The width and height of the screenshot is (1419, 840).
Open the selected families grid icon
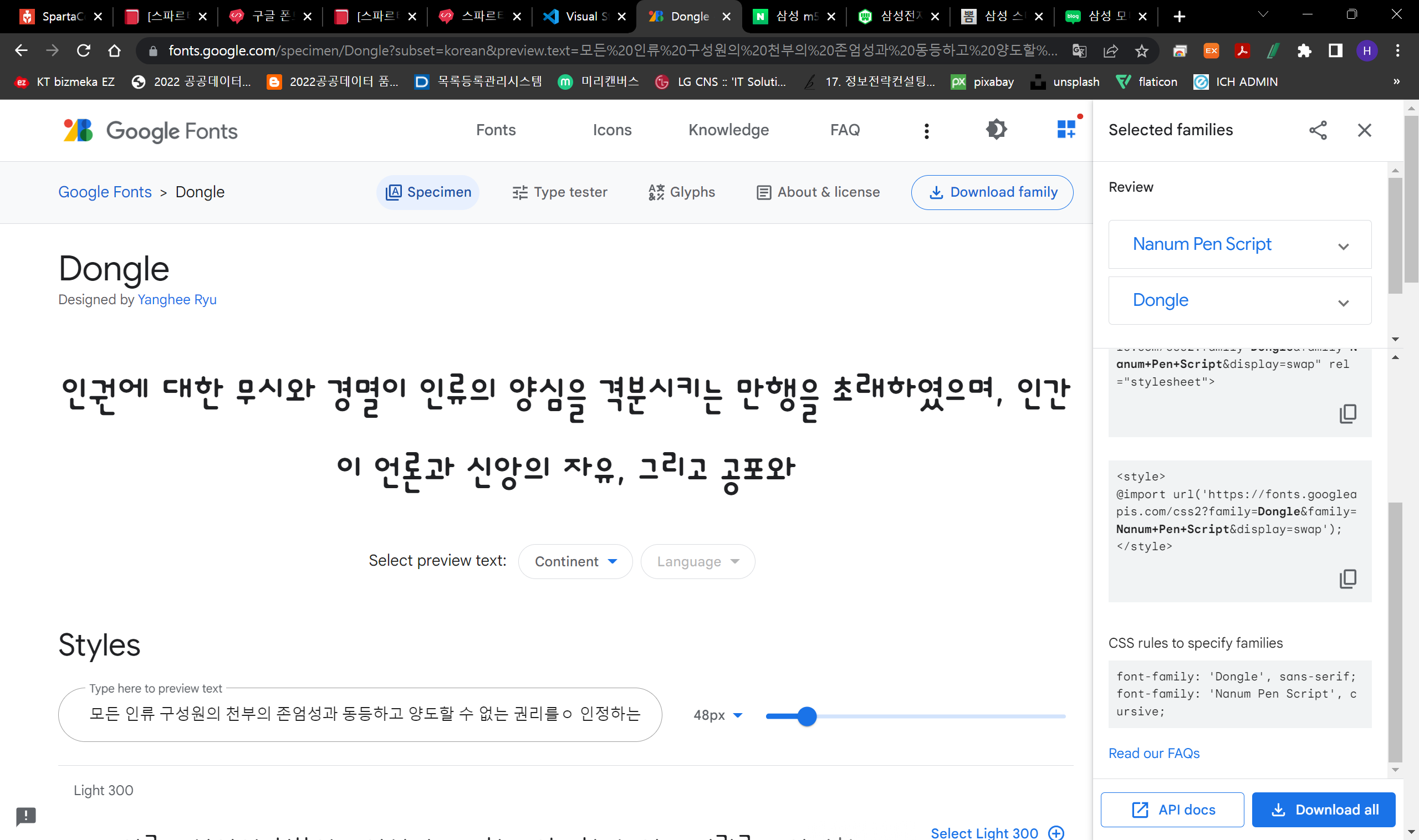[x=1067, y=129]
